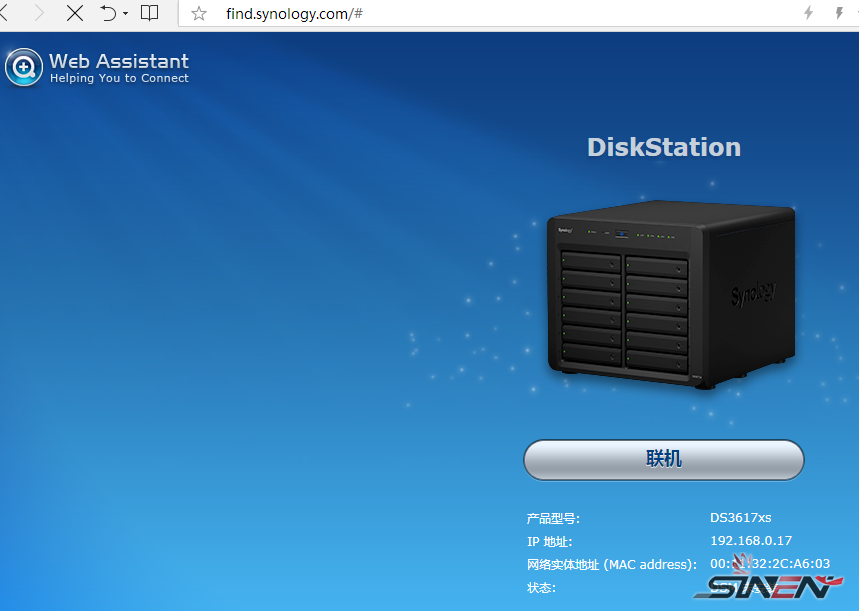Select the DS3617xs model value
Screen dimensions: 859x611
tap(741, 517)
